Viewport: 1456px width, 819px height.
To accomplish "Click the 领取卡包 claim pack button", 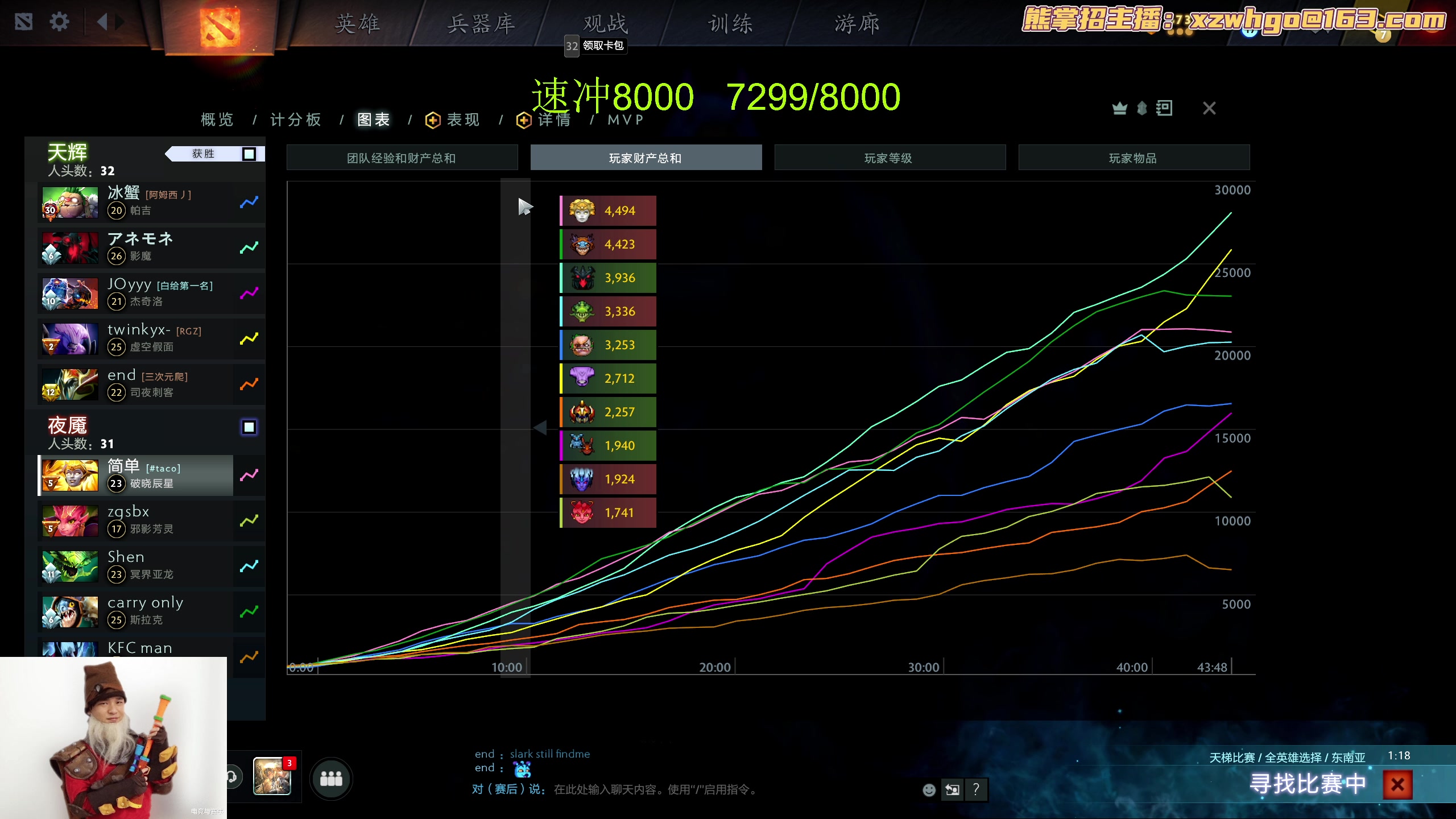I will point(602,45).
